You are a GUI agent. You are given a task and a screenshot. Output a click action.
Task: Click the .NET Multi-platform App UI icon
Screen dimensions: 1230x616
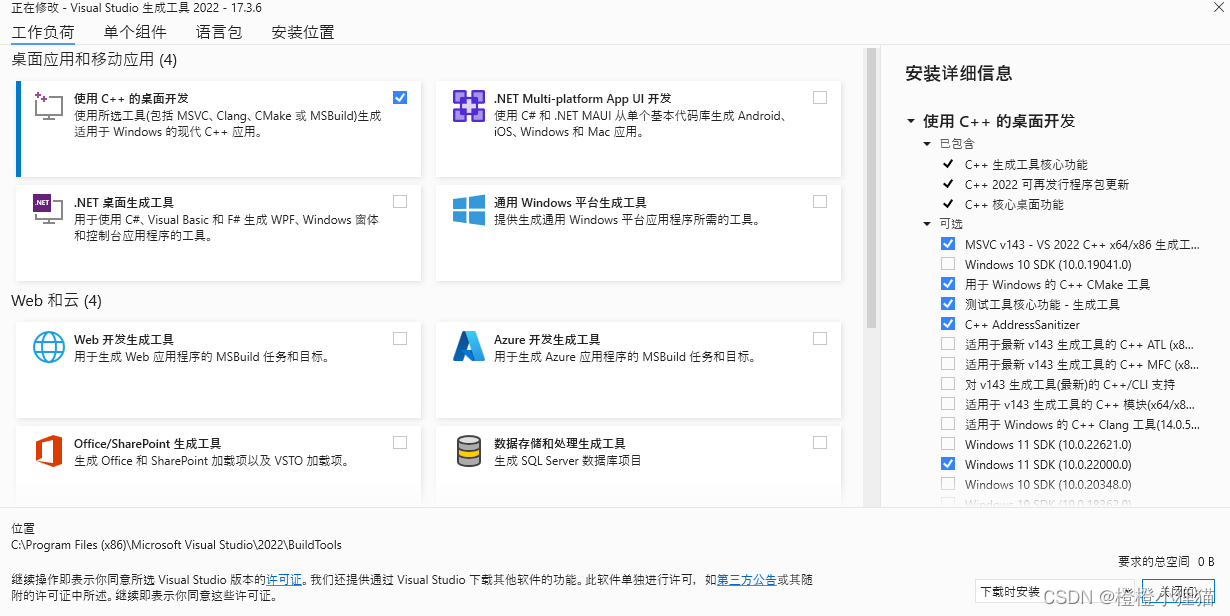(469, 106)
